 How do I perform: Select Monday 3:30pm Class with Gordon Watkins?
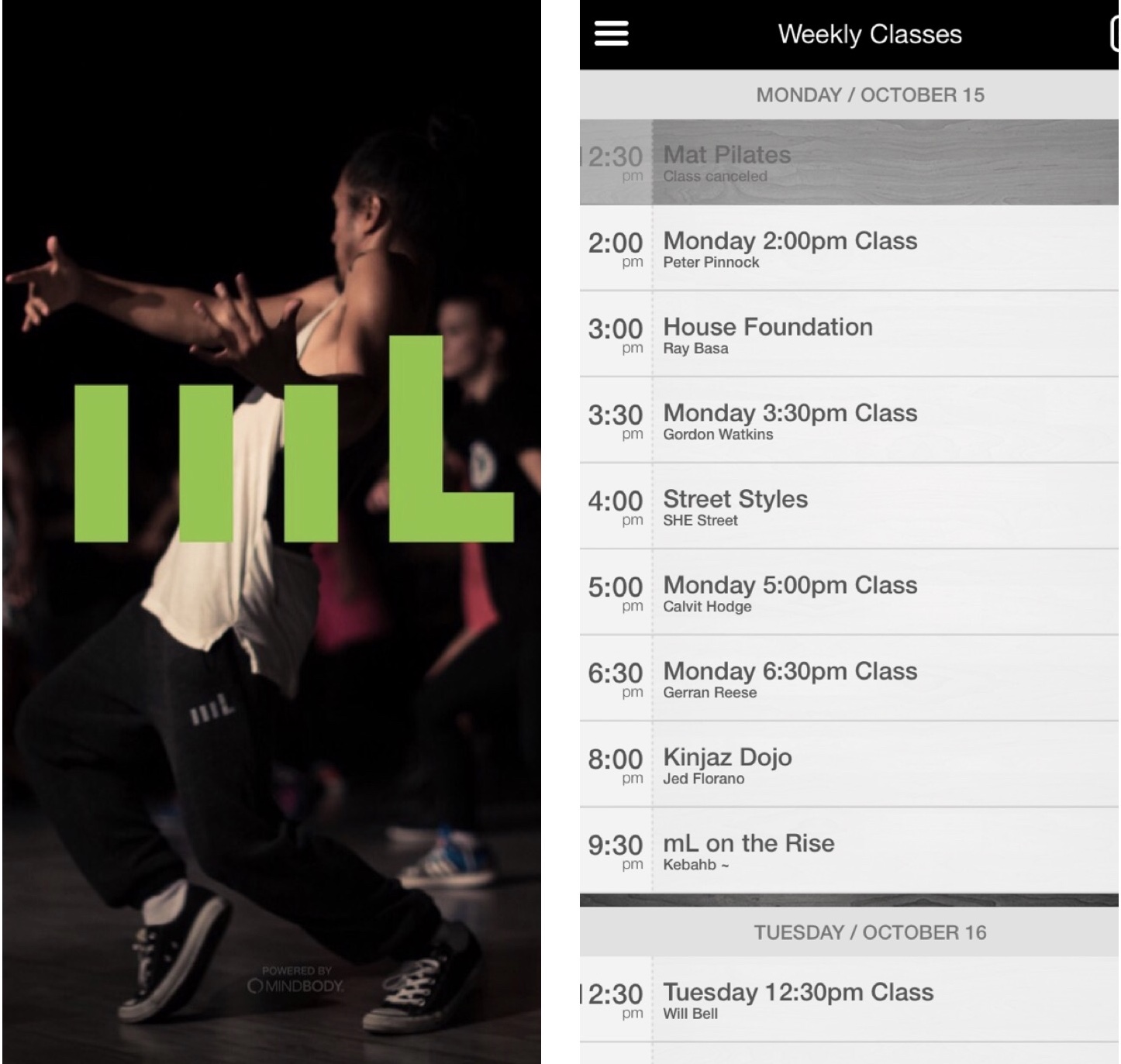(849, 420)
